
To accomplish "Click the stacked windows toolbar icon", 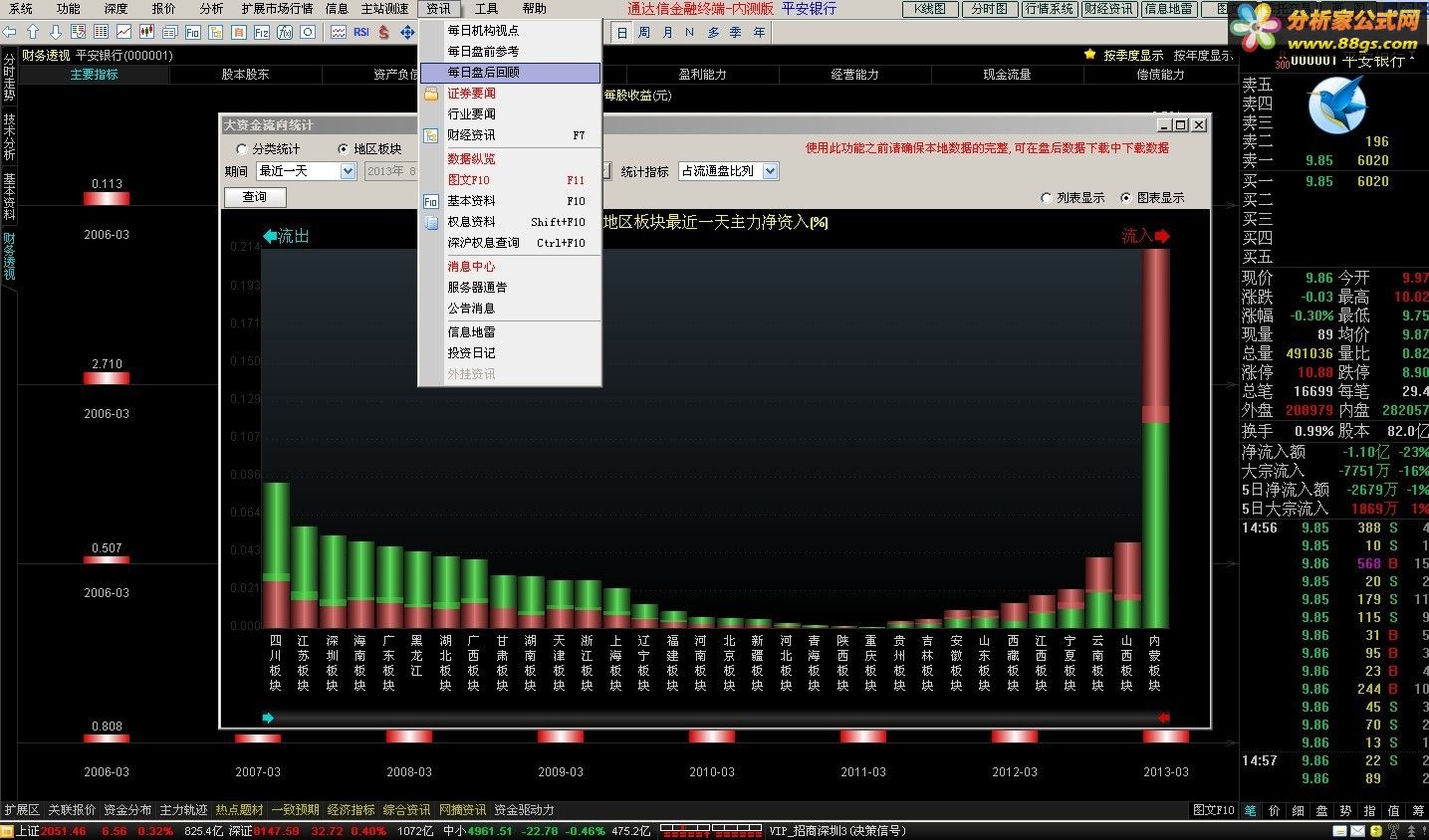I will tap(169, 32).
